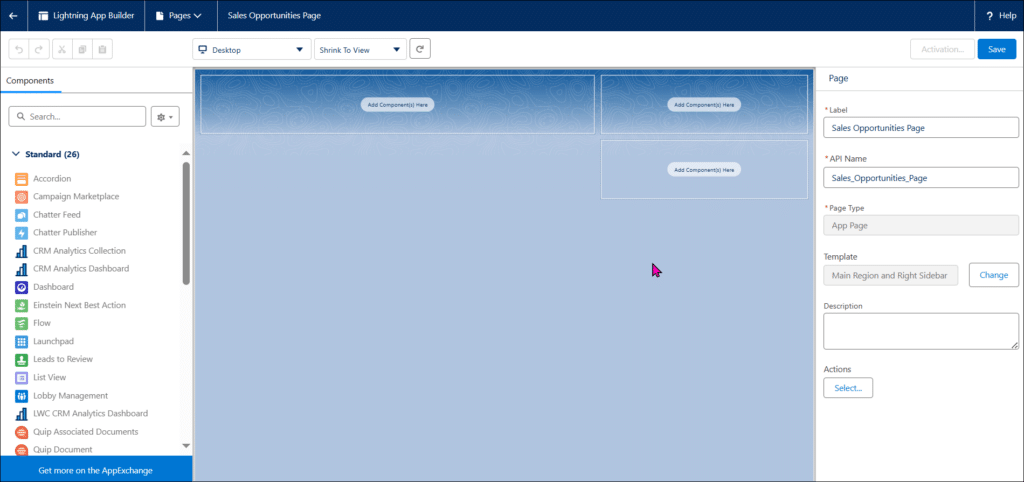Click the Refresh canvas icon
The height and width of the screenshot is (482, 1024).
[420, 49]
